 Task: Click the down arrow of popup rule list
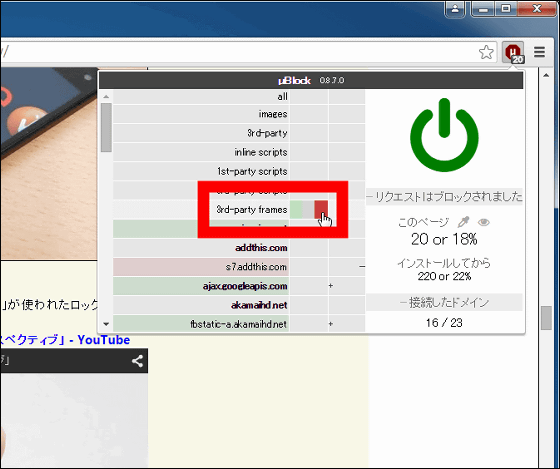tap(106, 324)
